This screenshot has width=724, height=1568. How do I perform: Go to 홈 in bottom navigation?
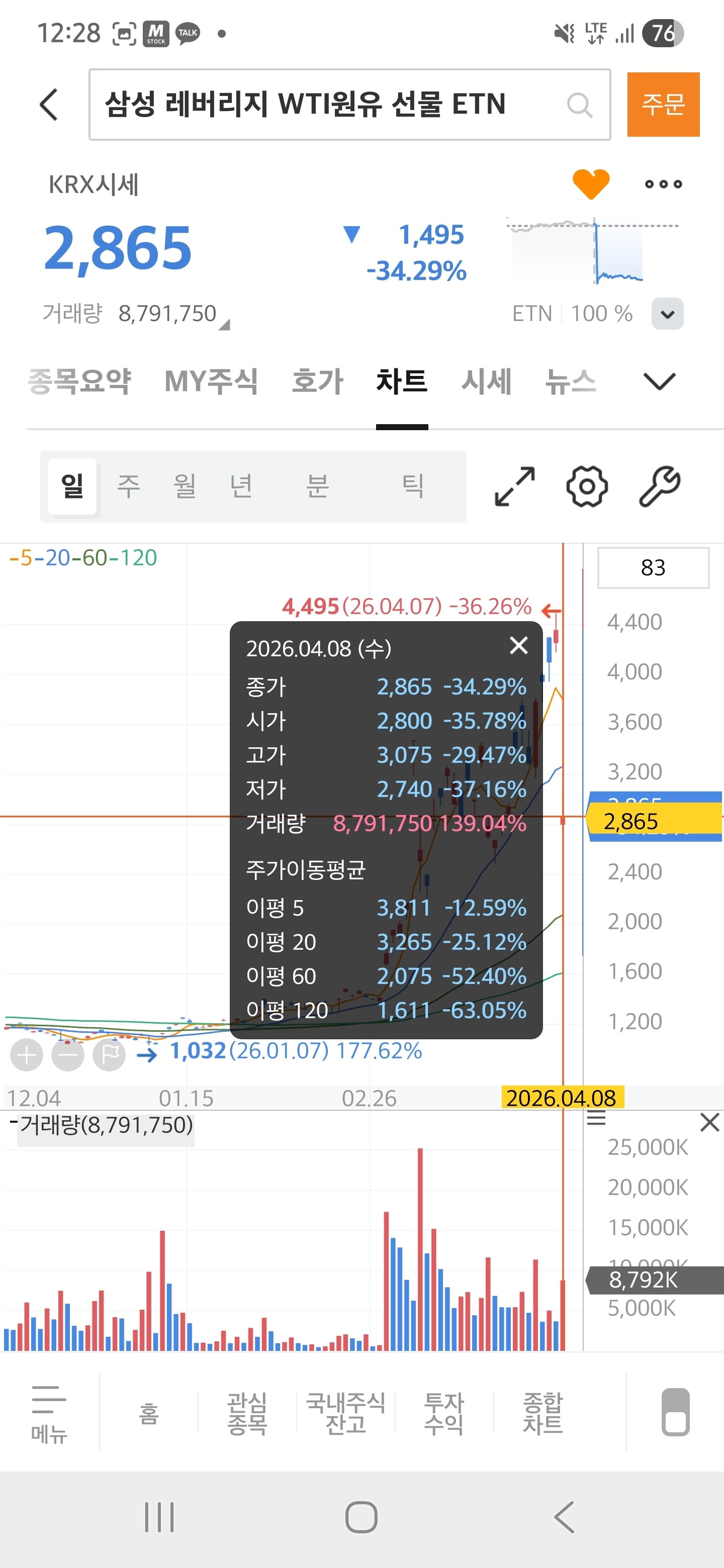click(149, 1414)
